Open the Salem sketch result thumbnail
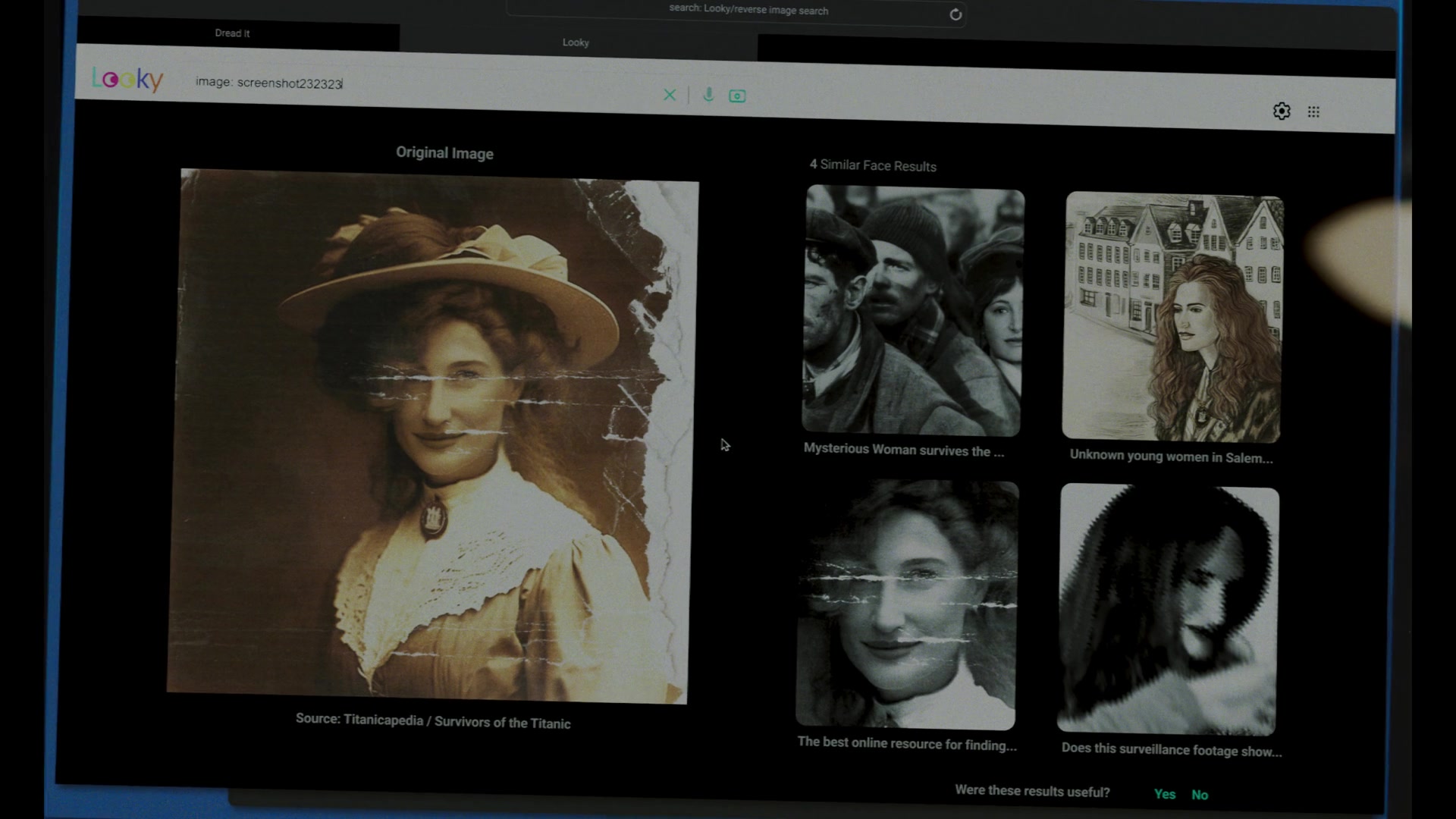Image resolution: width=1456 pixels, height=819 pixels. click(x=1172, y=317)
